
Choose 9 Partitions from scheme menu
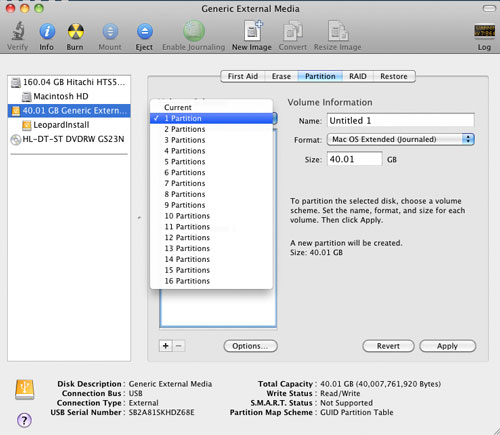pos(211,205)
